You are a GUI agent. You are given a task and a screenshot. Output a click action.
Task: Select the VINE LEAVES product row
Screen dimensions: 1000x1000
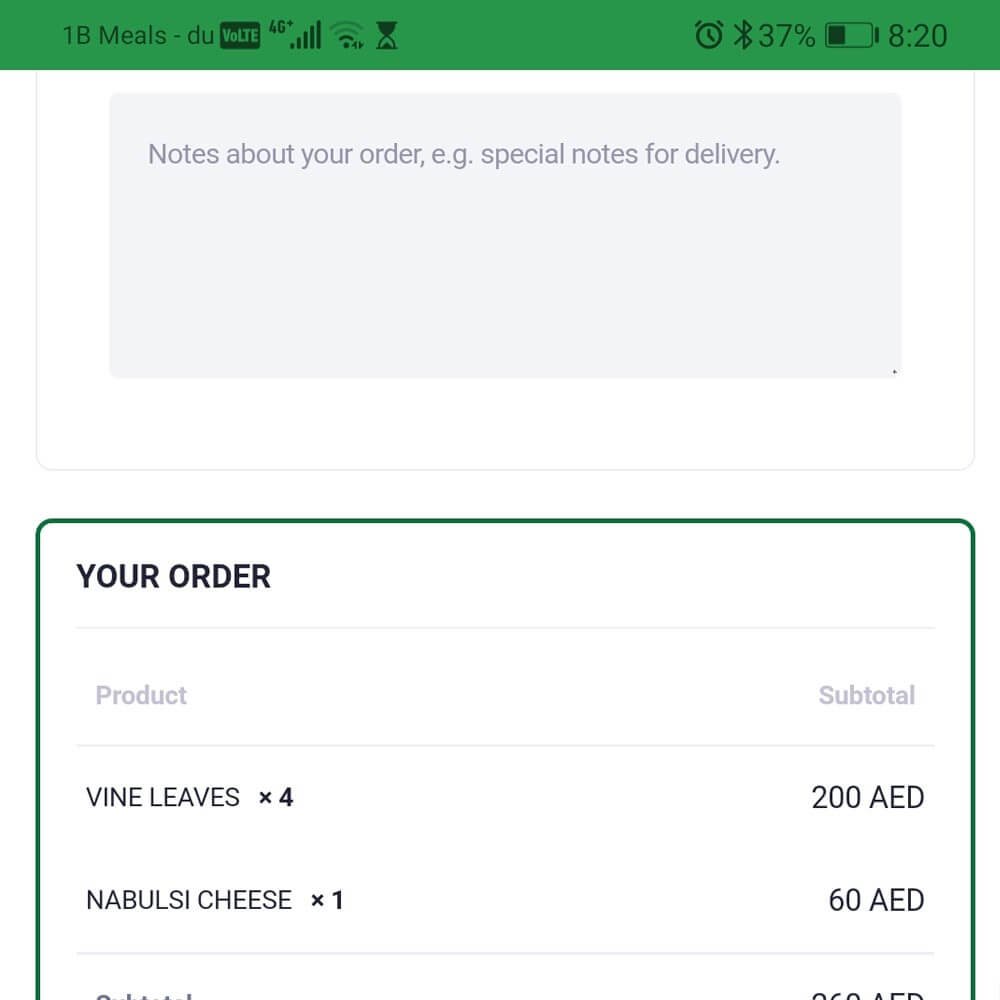pyautogui.click(x=505, y=797)
